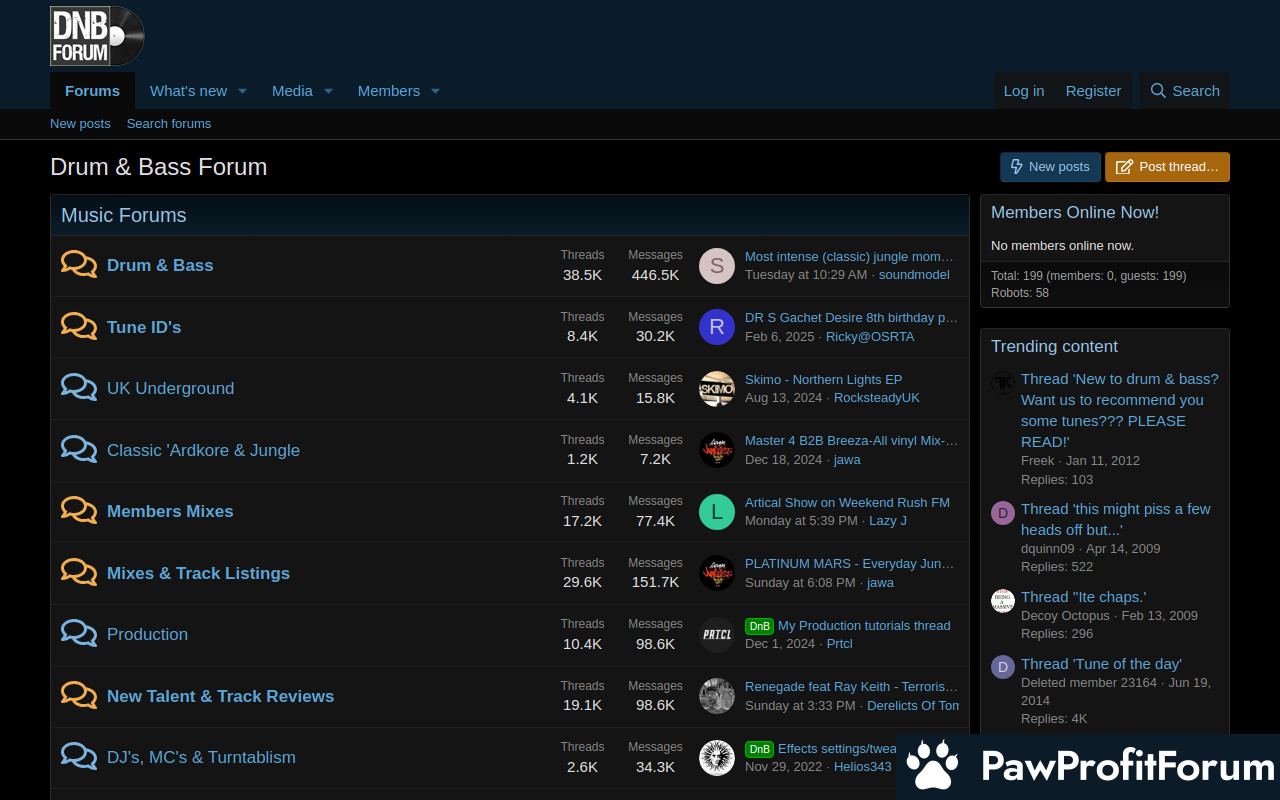
Task: Click Lazy J's green 'L' avatar
Action: click(716, 511)
